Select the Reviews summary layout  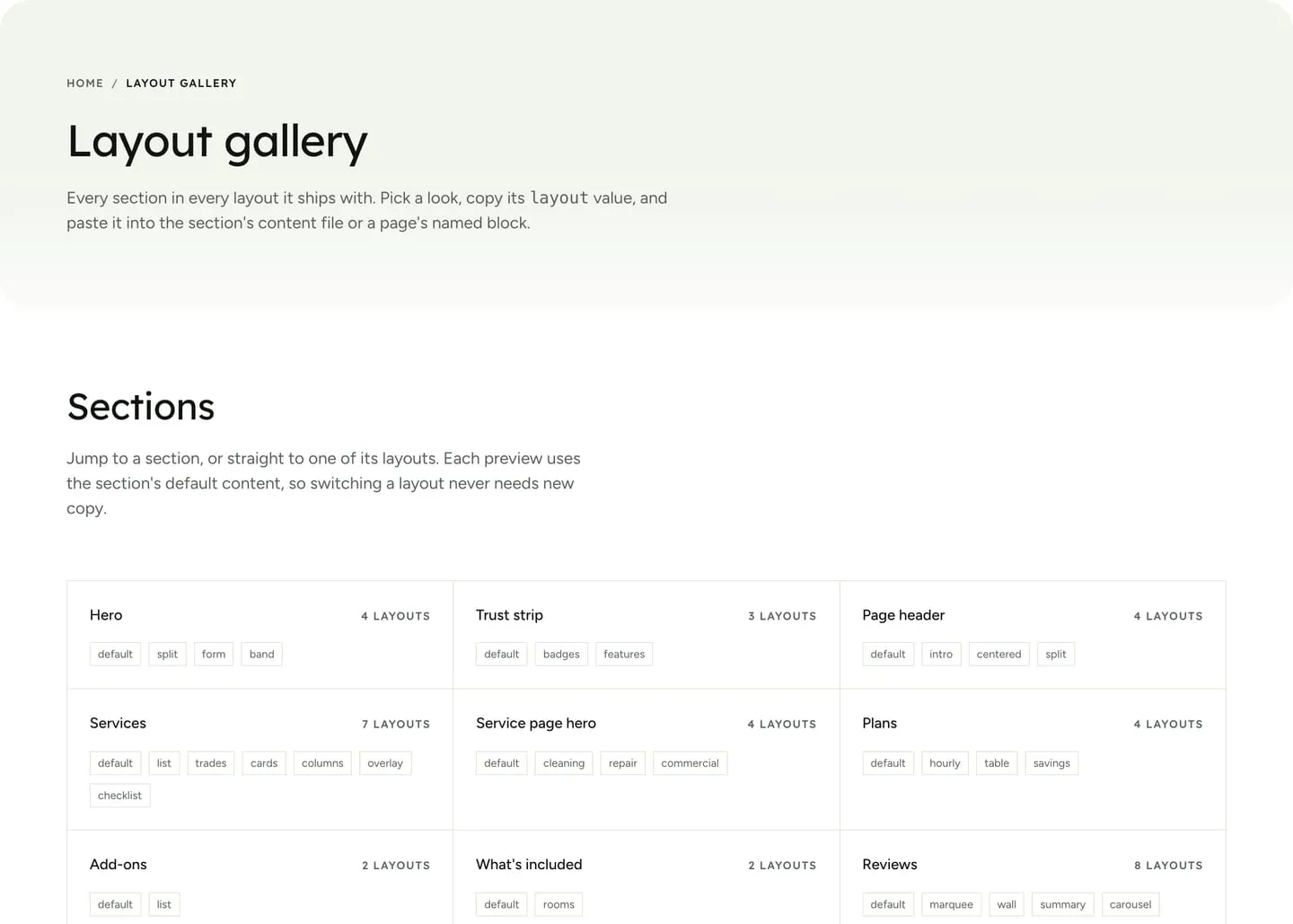1063,904
